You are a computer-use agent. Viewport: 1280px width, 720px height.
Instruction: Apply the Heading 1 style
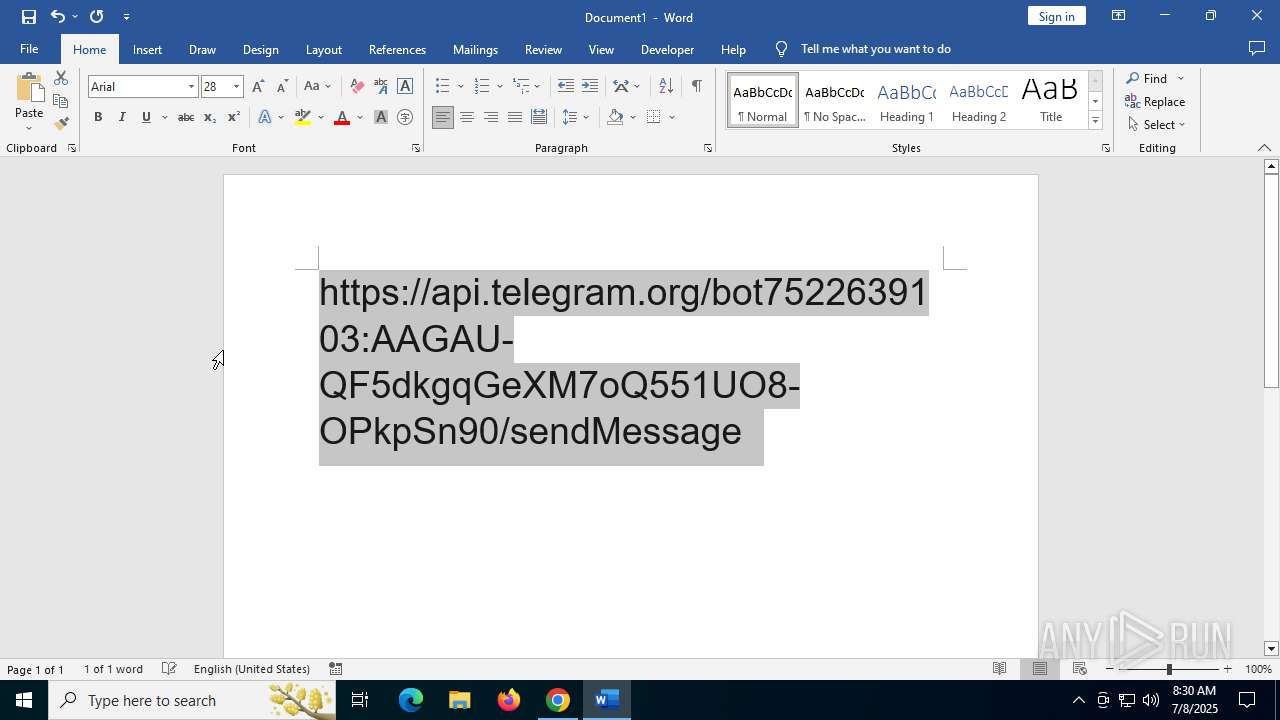[907, 101]
